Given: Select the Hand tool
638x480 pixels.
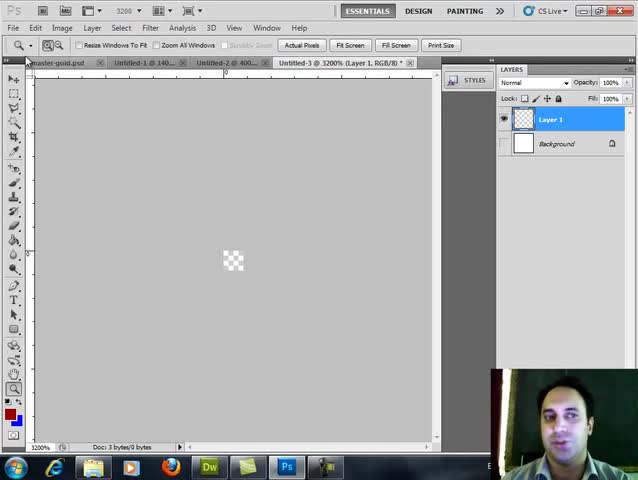Looking at the screenshot, I should pos(13,374).
